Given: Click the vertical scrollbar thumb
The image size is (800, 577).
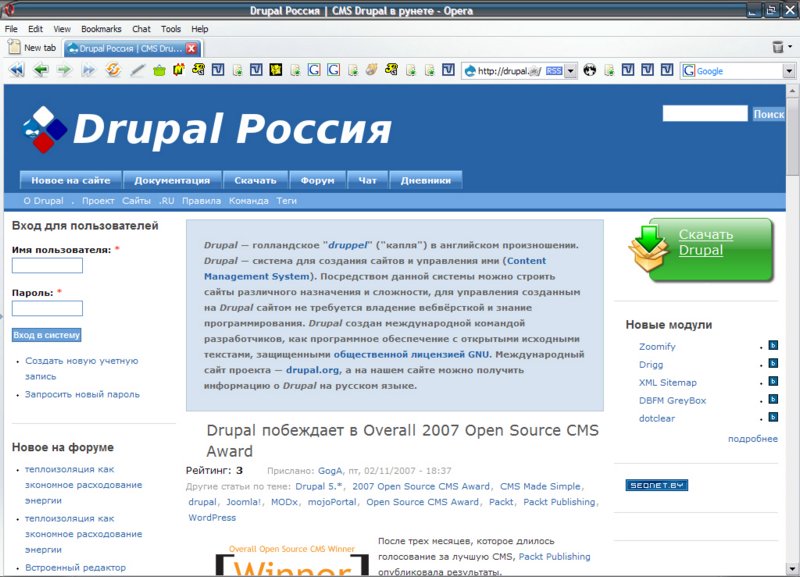Looking at the screenshot, I should 792,137.
